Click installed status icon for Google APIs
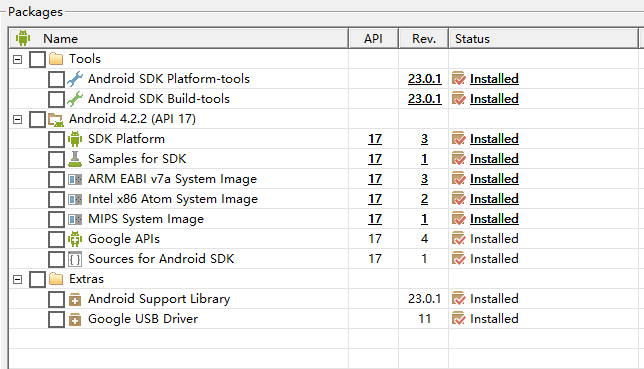The height and width of the screenshot is (369, 644). [x=458, y=239]
